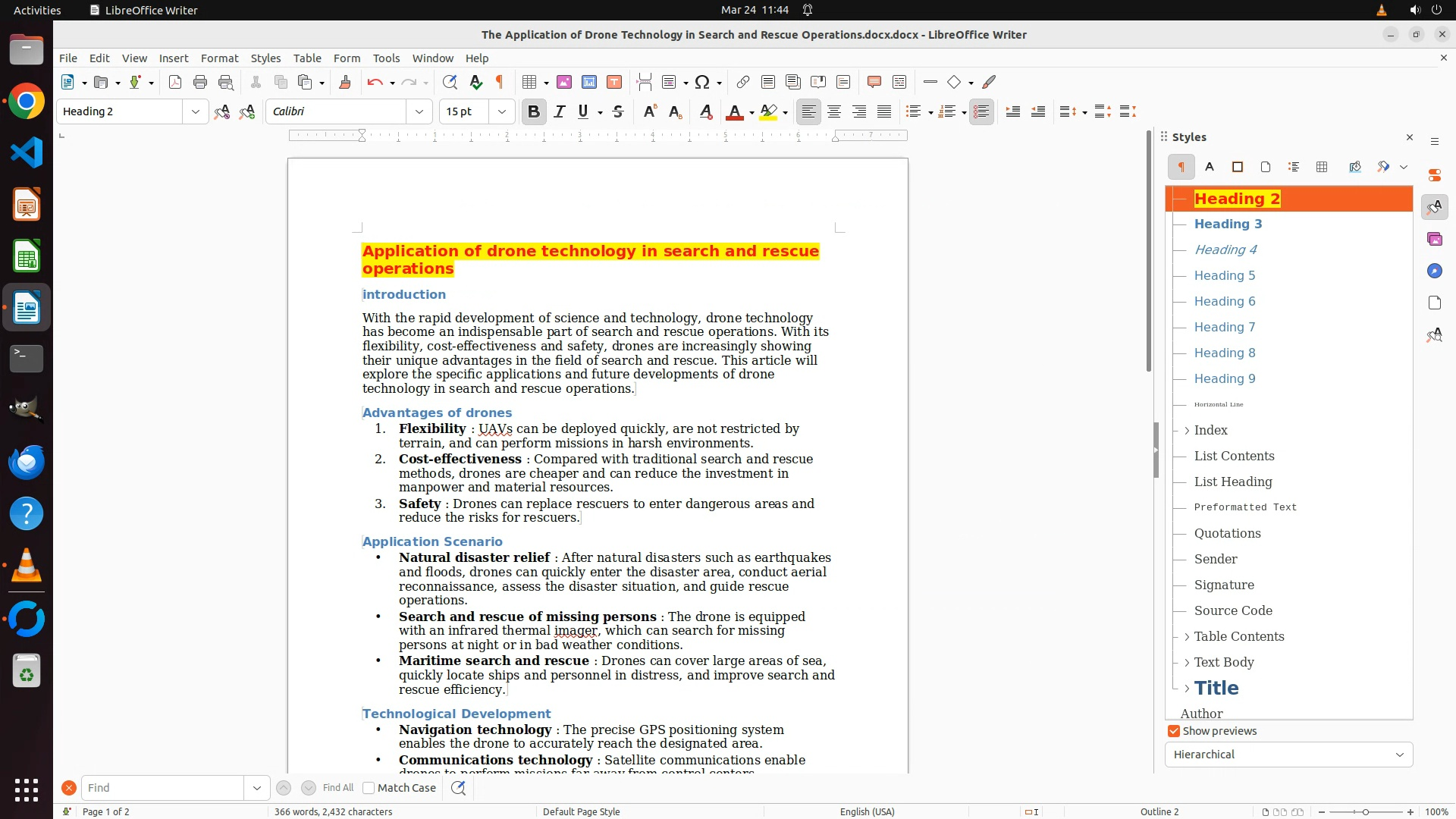Open Navigator from the sidebar compass icon
The height and width of the screenshot is (819, 1456).
[x=1434, y=271]
